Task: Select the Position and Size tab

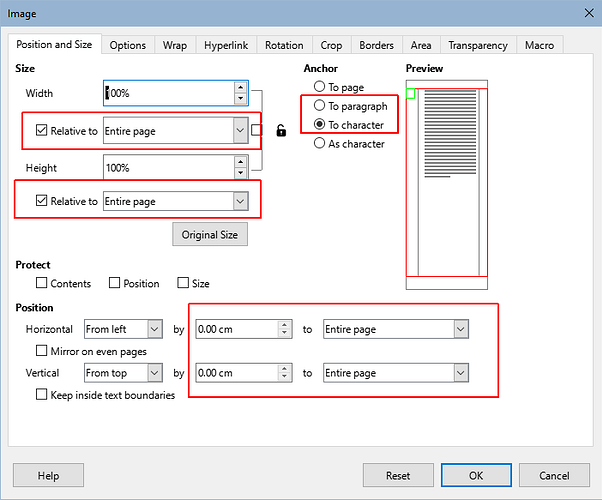Action: pyautogui.click(x=54, y=44)
